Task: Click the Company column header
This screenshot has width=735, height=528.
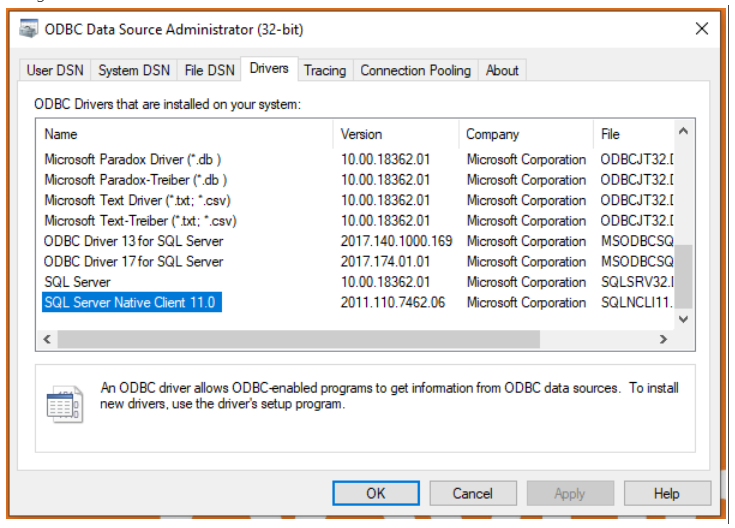Action: [526, 134]
